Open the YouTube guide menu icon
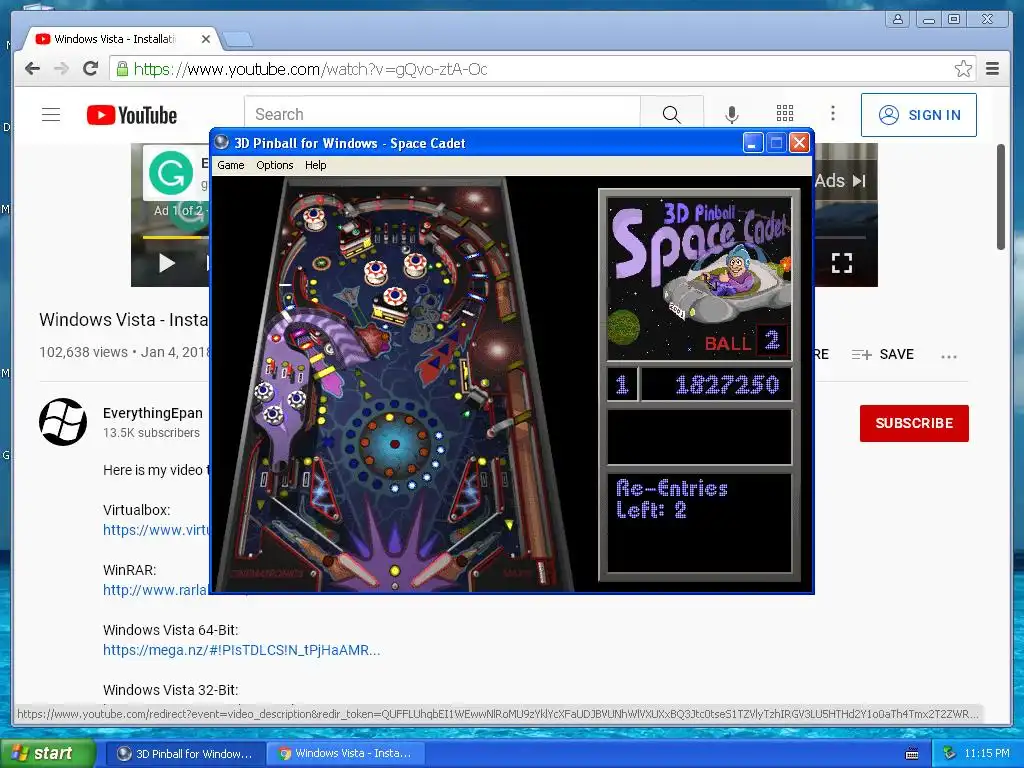 point(51,115)
